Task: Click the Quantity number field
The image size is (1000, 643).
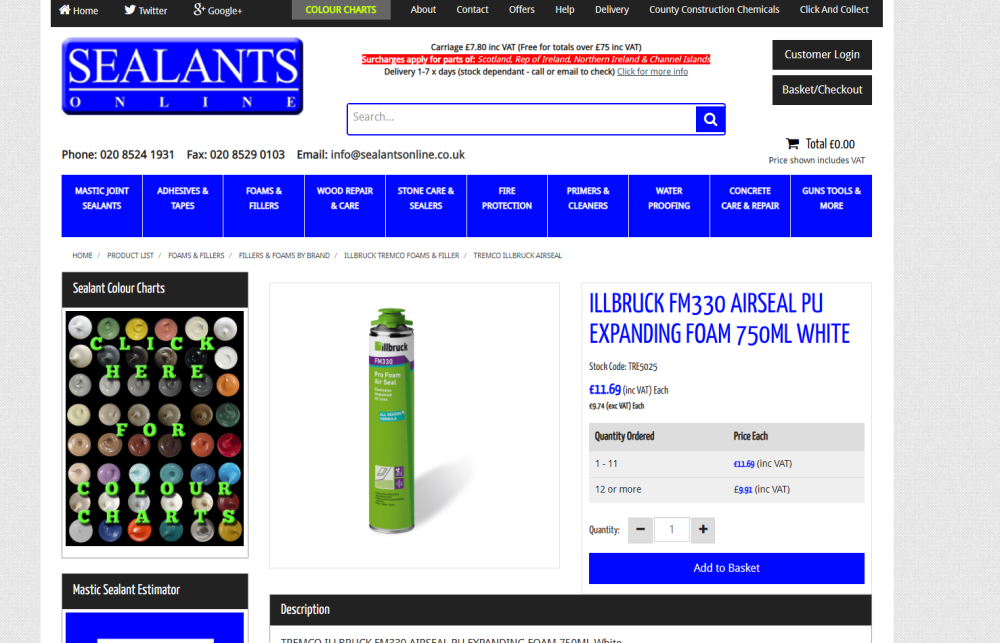Action: tap(672, 529)
